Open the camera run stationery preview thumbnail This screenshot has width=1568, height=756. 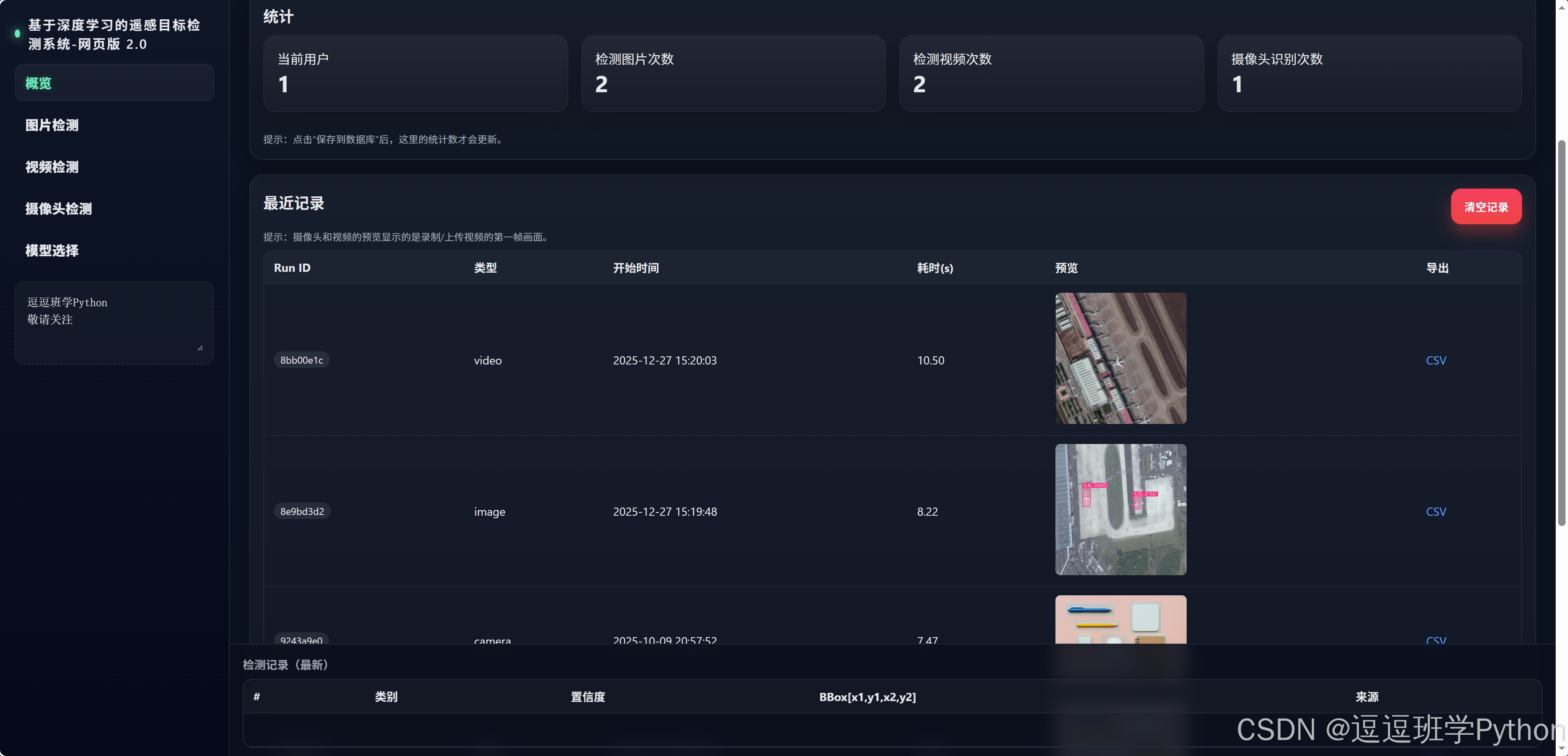click(x=1121, y=619)
